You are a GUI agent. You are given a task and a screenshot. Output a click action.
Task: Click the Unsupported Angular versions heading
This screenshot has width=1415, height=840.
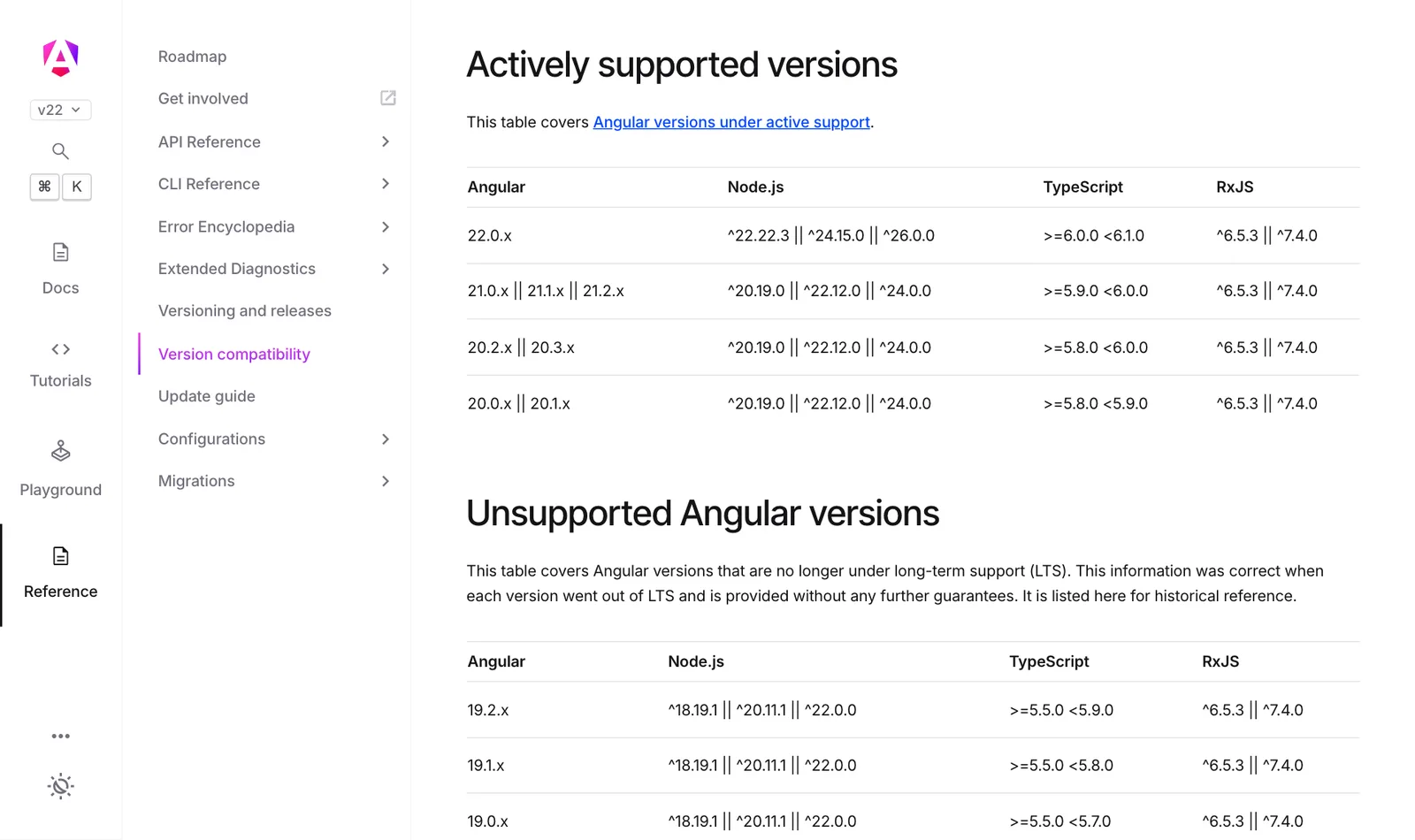click(703, 514)
